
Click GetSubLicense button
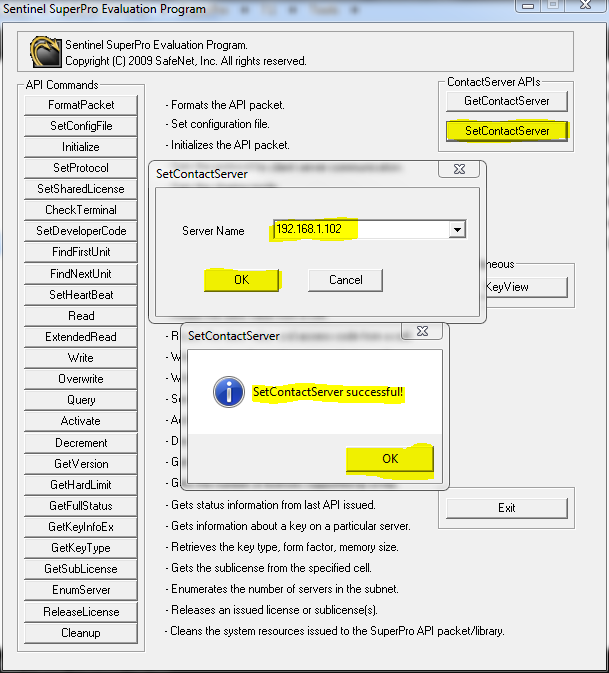click(x=81, y=569)
